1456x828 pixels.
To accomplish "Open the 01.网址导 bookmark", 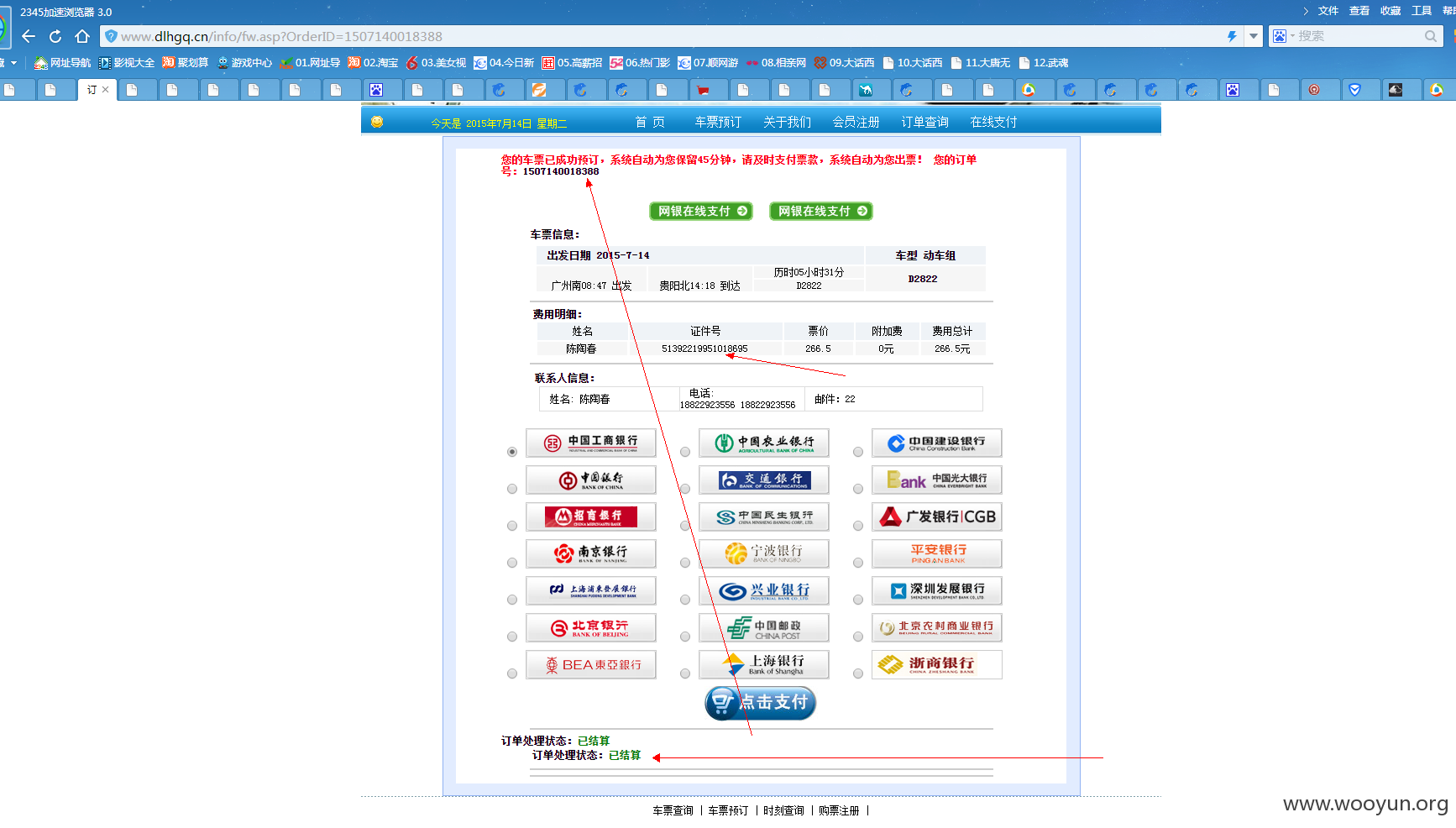I will click(x=311, y=63).
